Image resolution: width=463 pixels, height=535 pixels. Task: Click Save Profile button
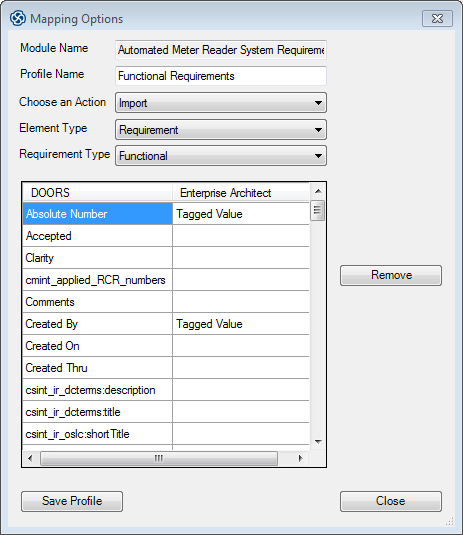click(x=72, y=501)
